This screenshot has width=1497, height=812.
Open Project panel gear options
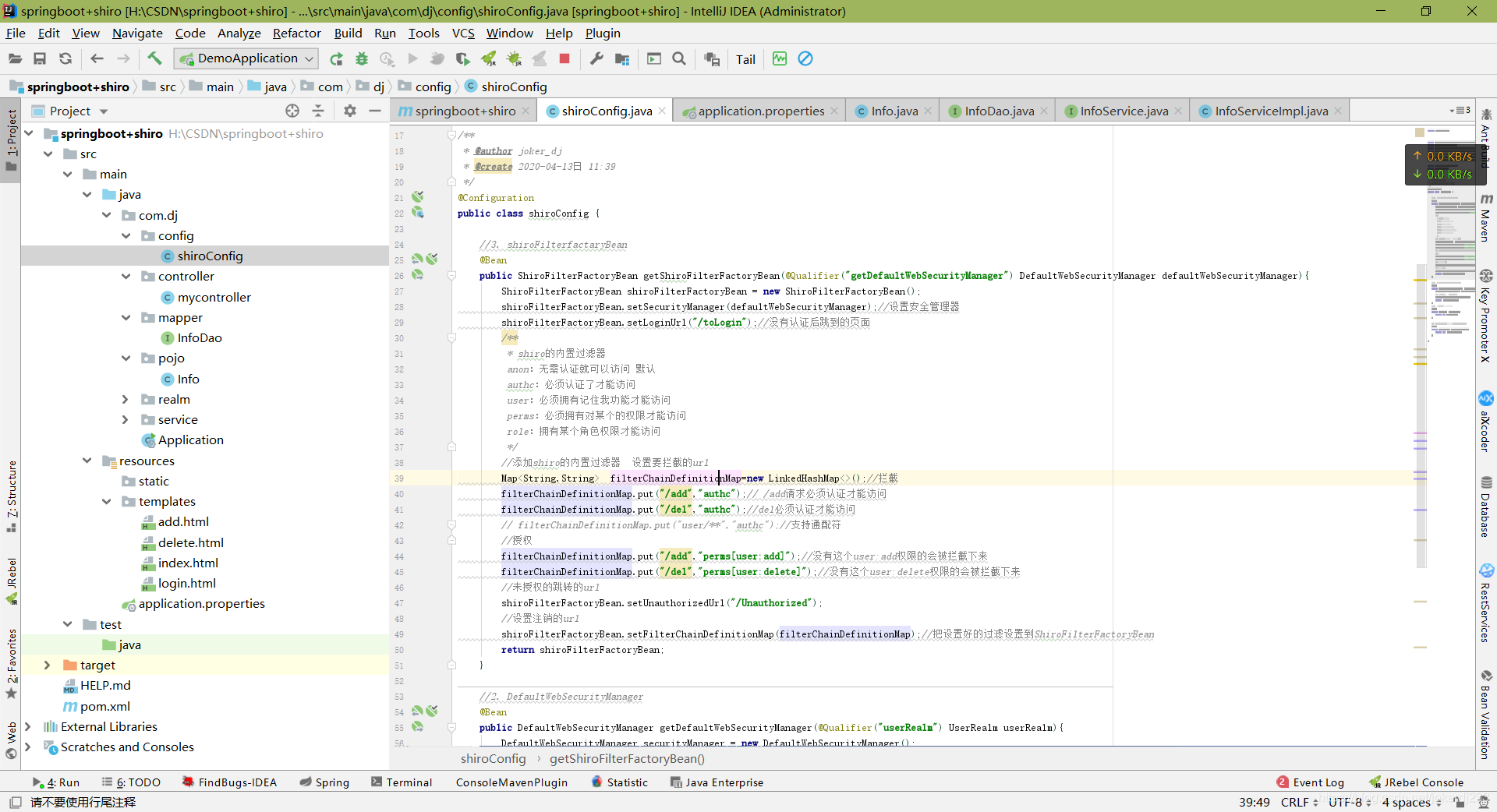[350, 111]
